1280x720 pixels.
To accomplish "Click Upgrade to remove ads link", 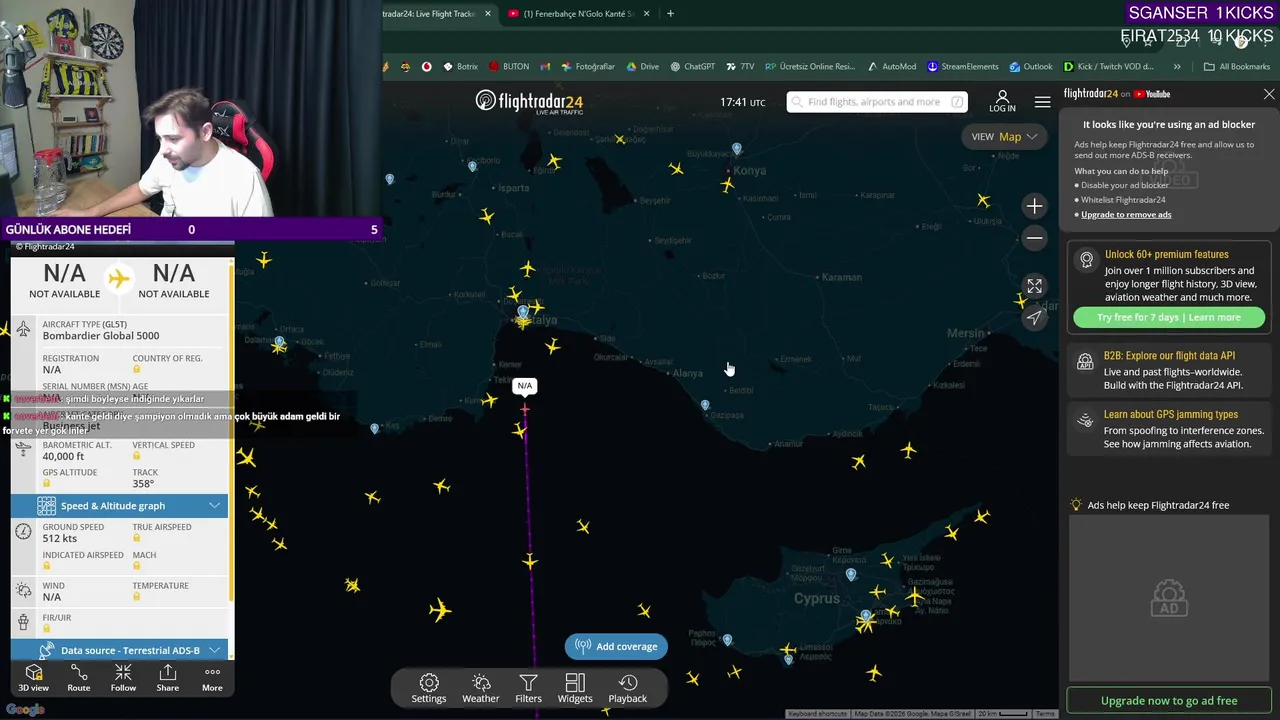I will coord(1126,214).
